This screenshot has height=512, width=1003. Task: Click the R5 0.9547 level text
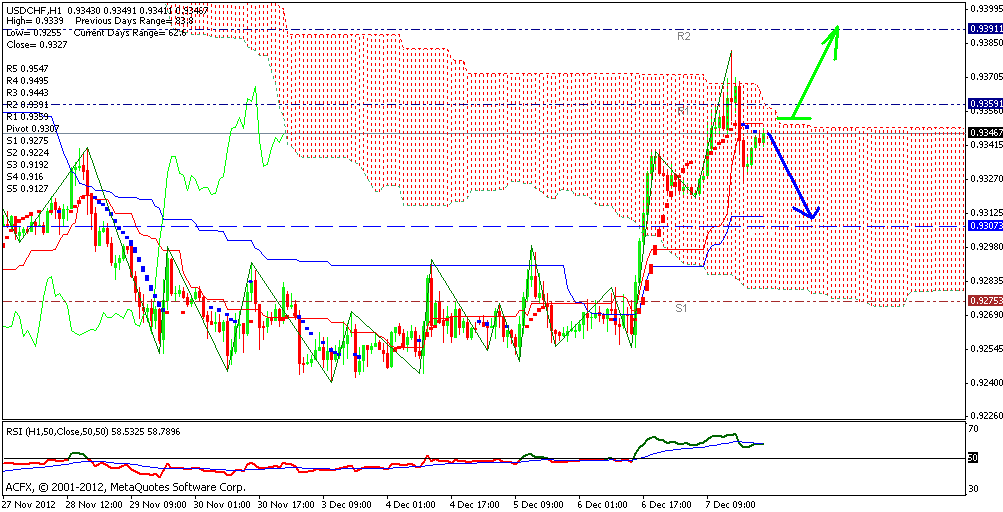click(27, 69)
